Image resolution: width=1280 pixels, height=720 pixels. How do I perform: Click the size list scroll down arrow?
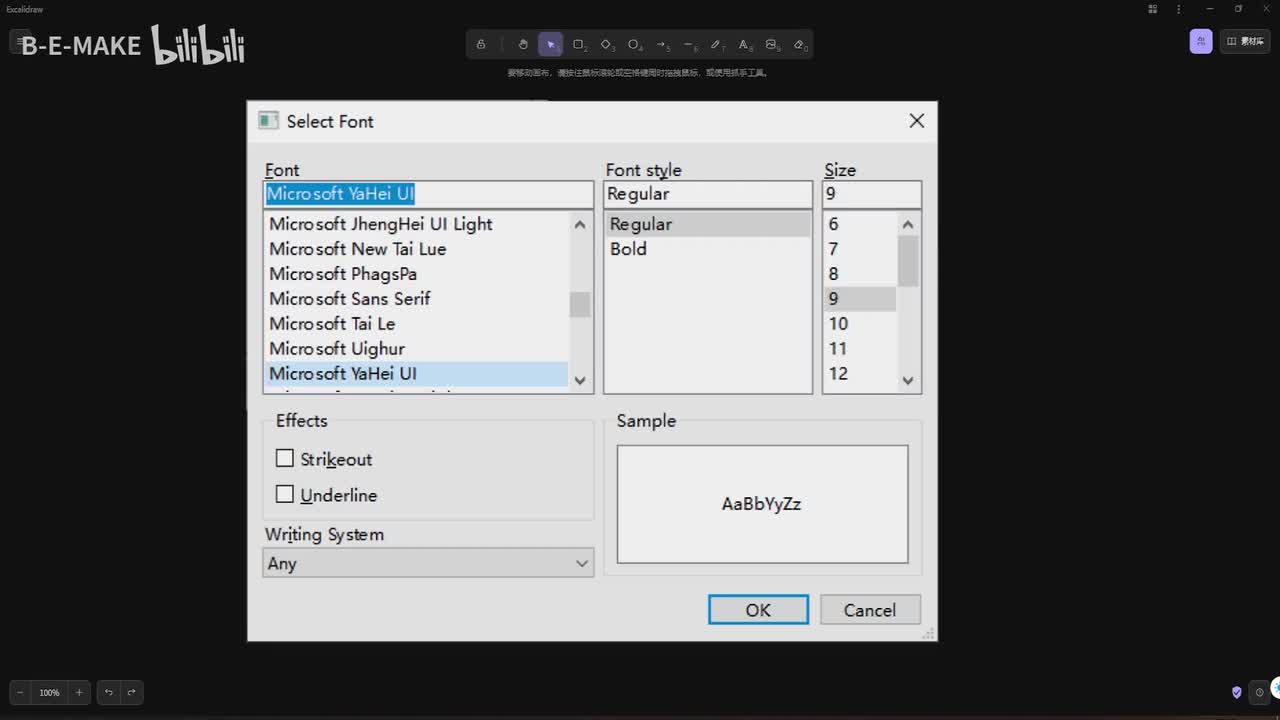coord(908,380)
